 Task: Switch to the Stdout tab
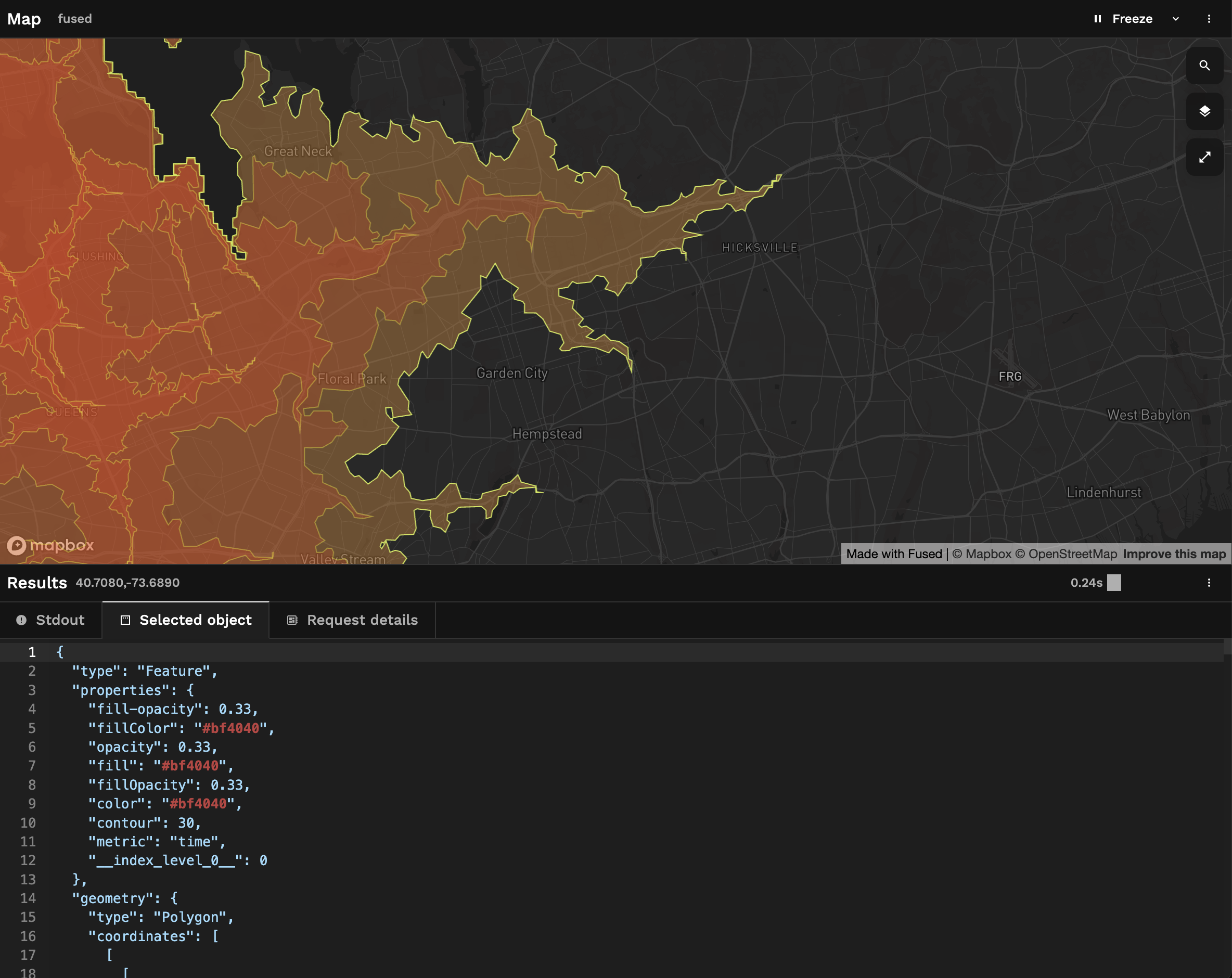point(50,620)
